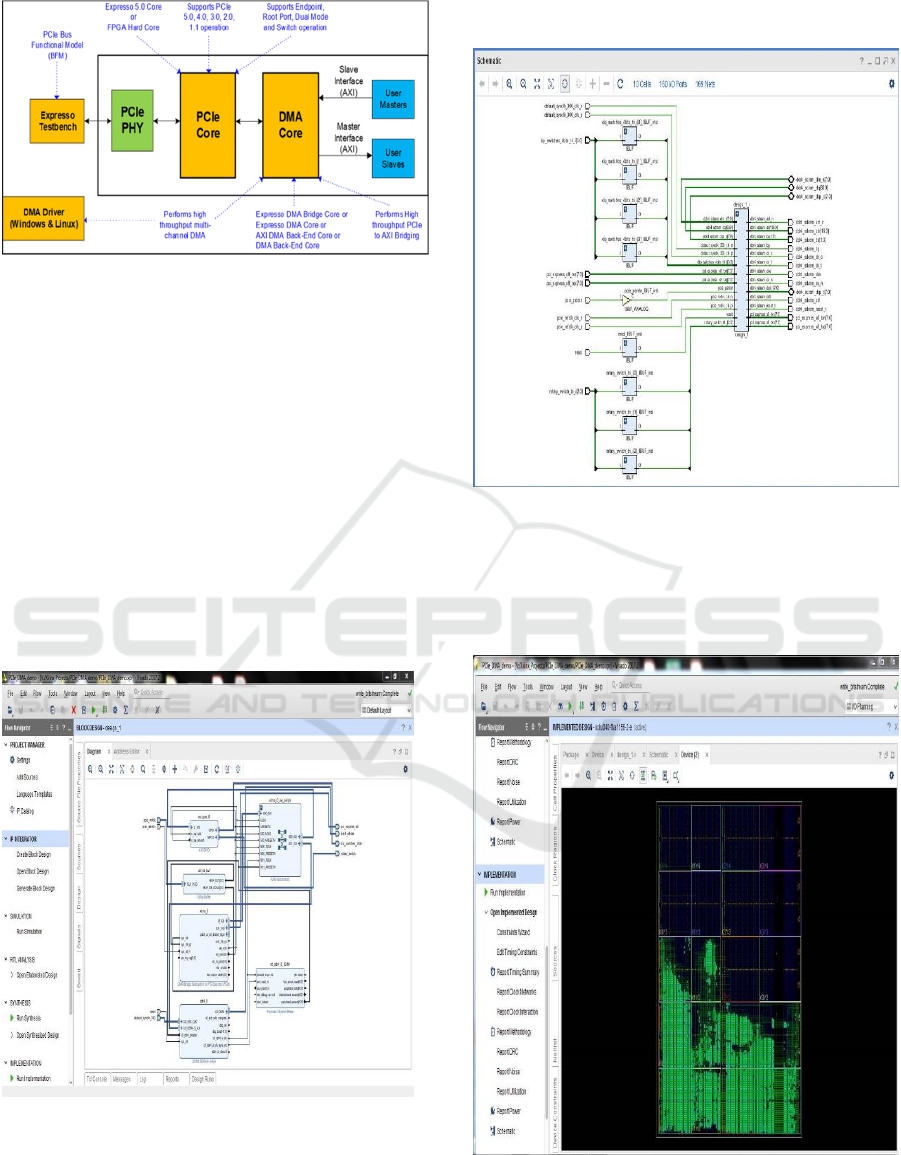Click Create Block Design in Flow Navigator
This screenshot has height=1155, width=901.
35,854
